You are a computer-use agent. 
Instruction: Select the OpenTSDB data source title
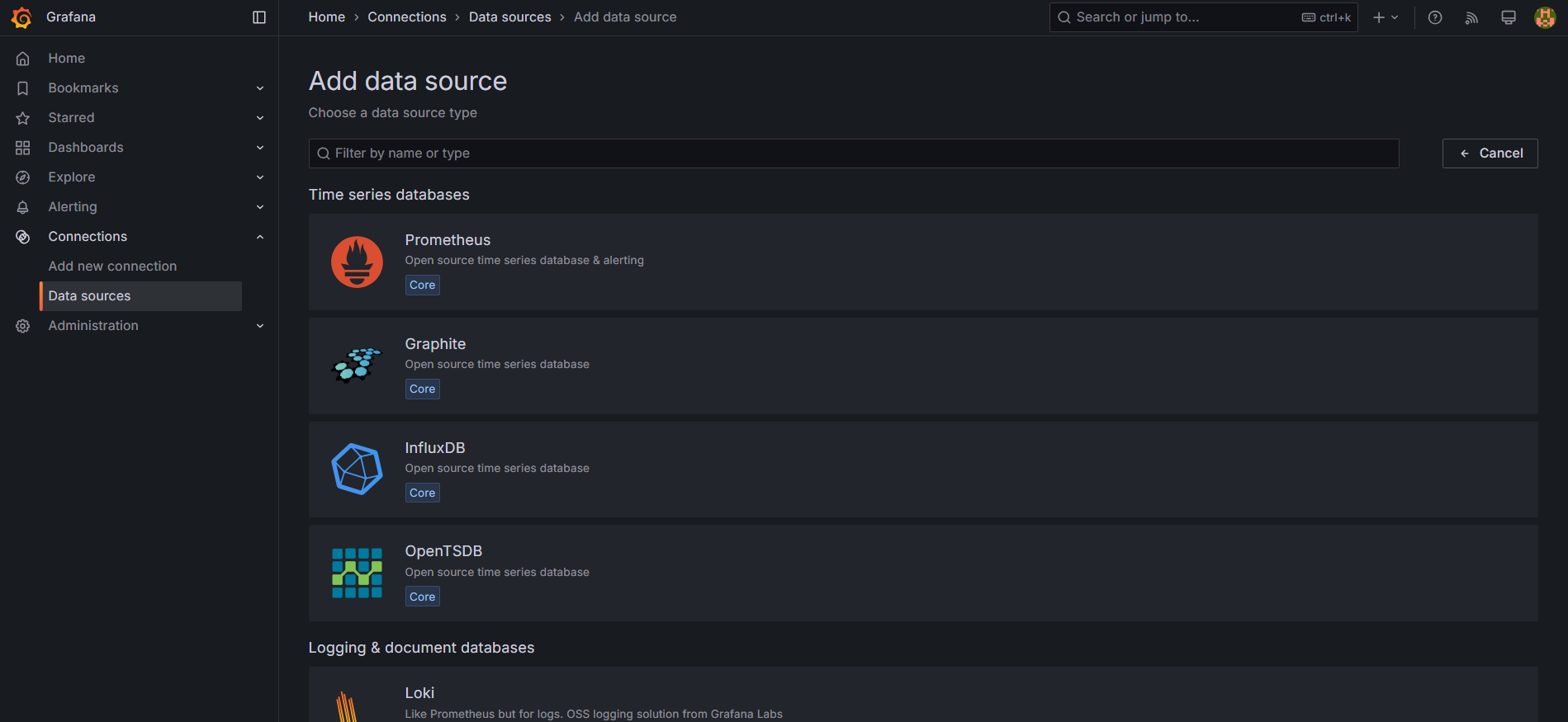(443, 551)
